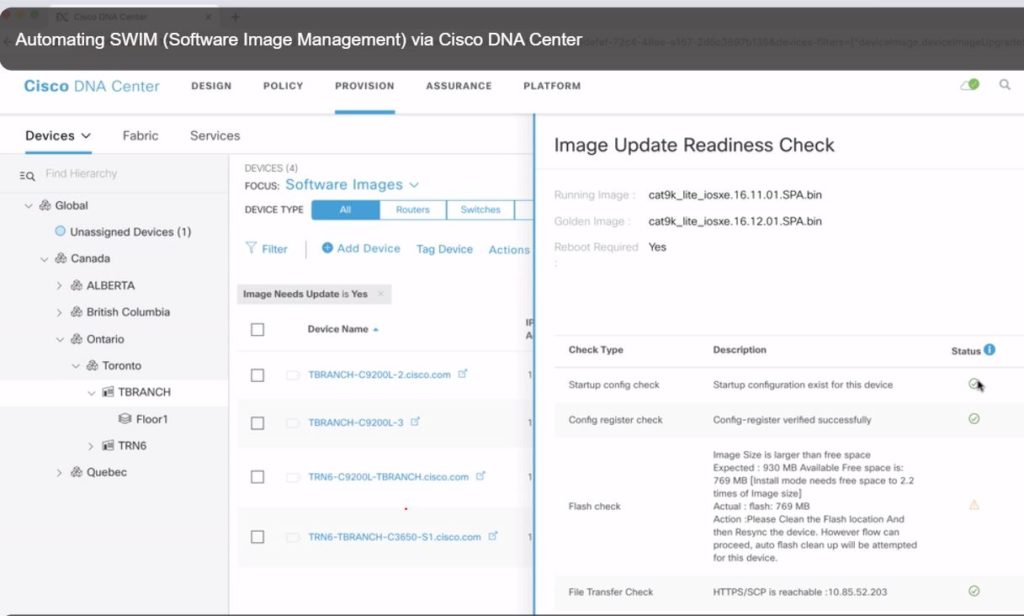This screenshot has height=616, width=1024.
Task: Click the hierarchy search icon
Action: point(27,175)
